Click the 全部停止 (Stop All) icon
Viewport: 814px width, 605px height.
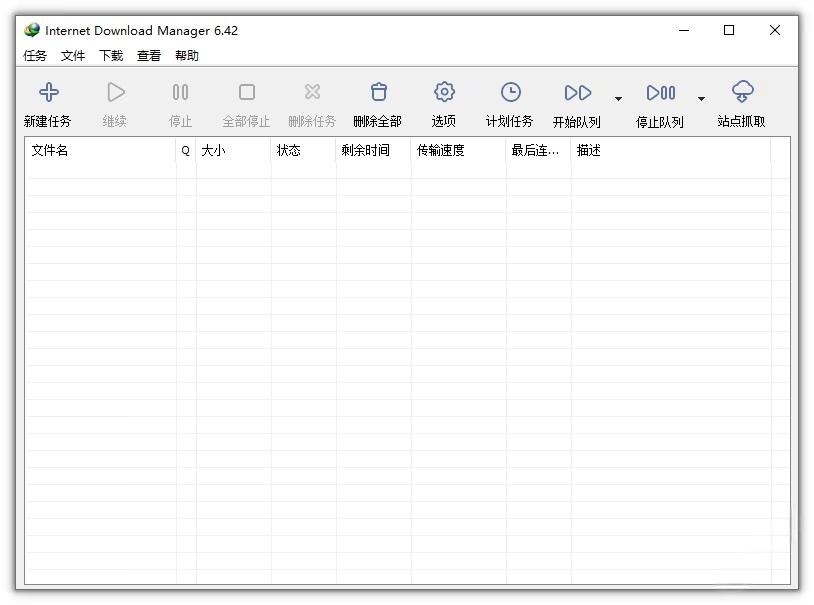(246, 91)
